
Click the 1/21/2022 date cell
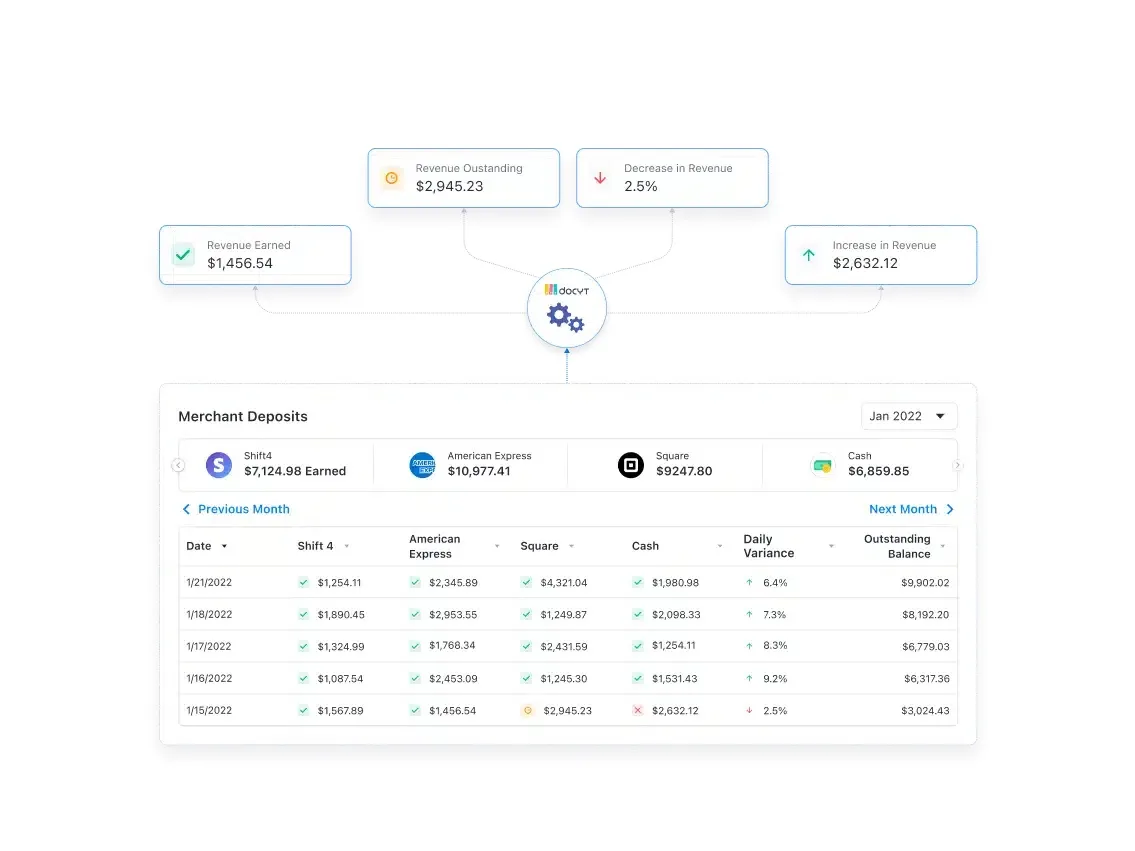(x=209, y=583)
